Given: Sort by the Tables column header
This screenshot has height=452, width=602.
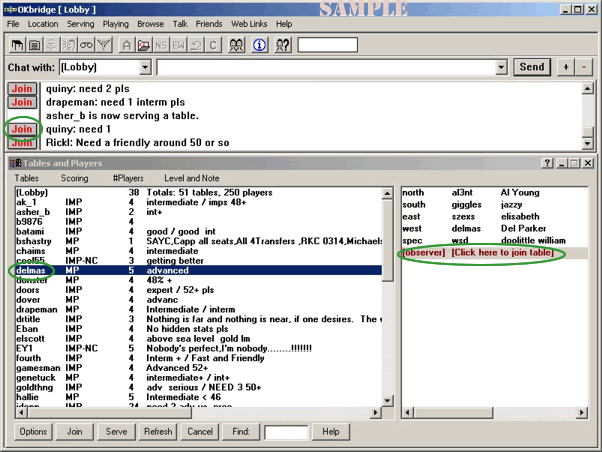Looking at the screenshot, I should [26, 178].
